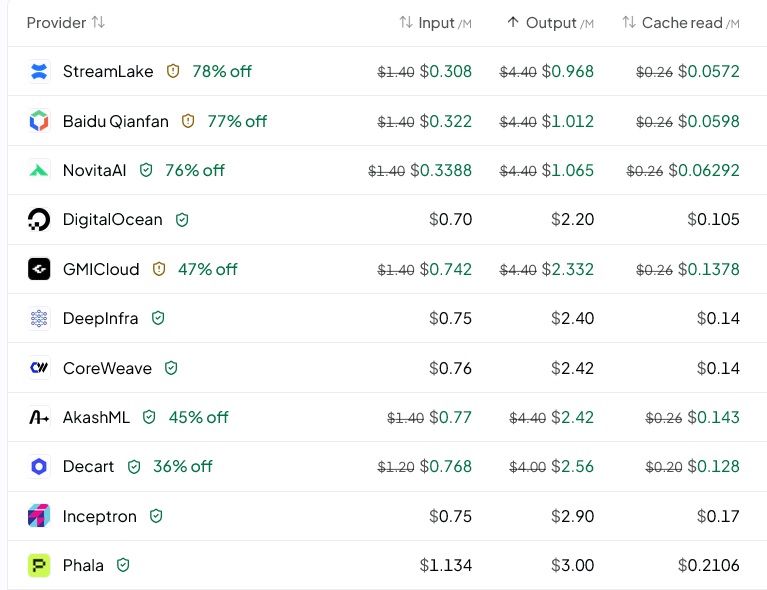Viewport: 767px width, 590px height.
Task: Click the NovitaAI green logo icon
Action: (39, 170)
